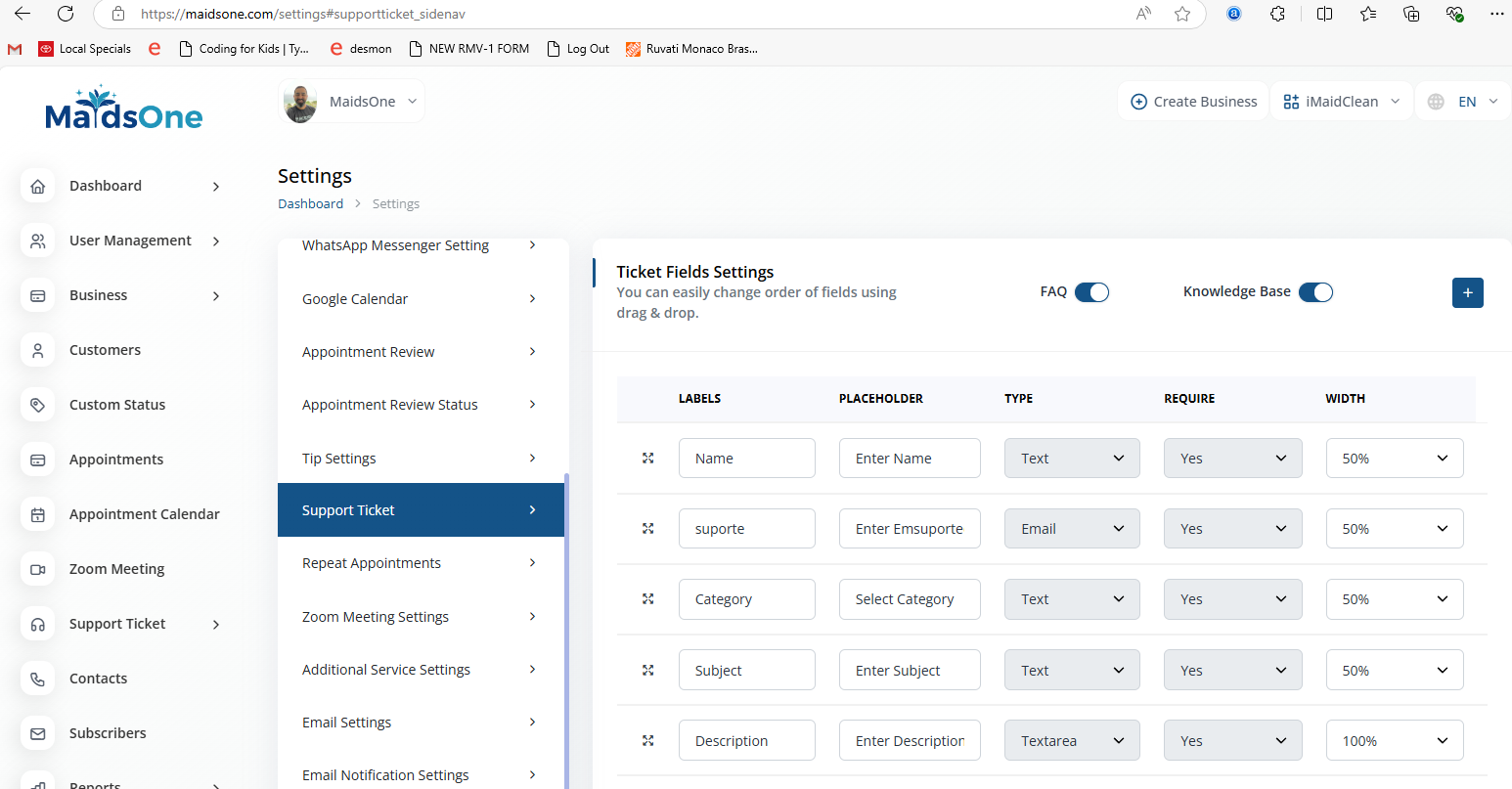Click the Custom Status tag icon
The image size is (1512, 789).
(x=38, y=405)
